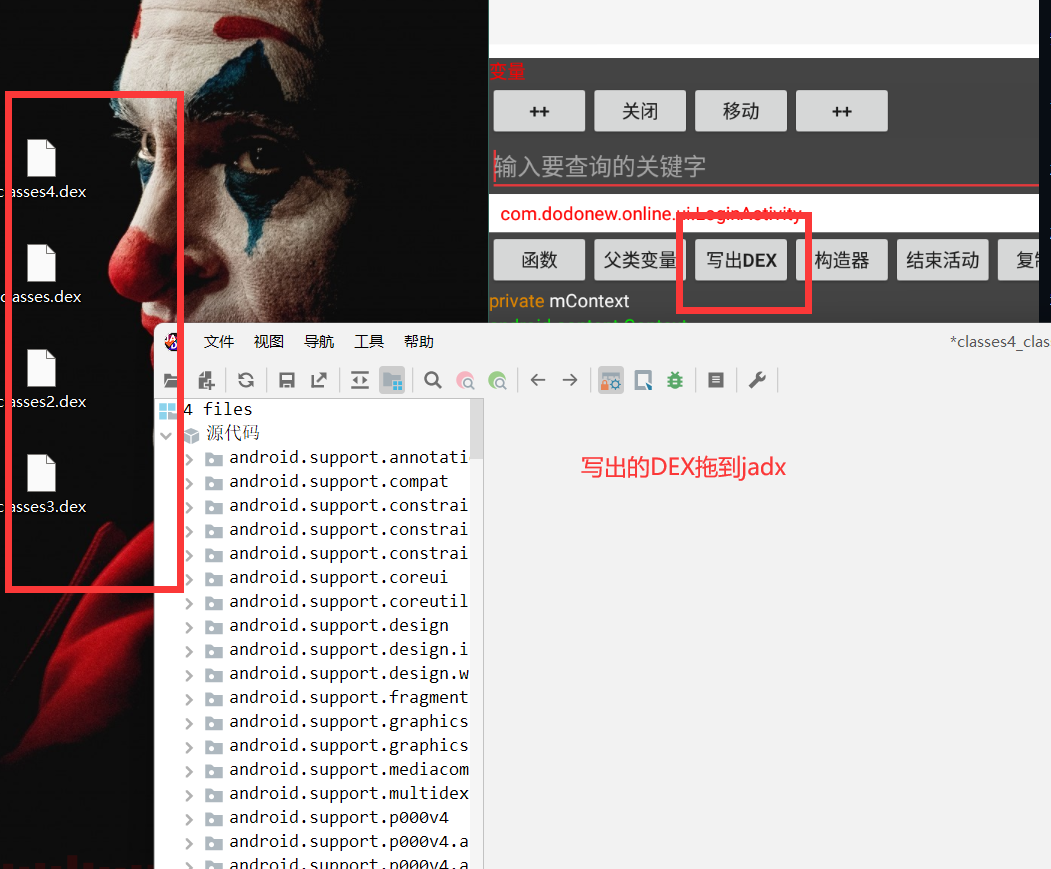Screen dimensions: 1051x869
Task: Expand android.support.mediacom package
Action: (x=189, y=771)
